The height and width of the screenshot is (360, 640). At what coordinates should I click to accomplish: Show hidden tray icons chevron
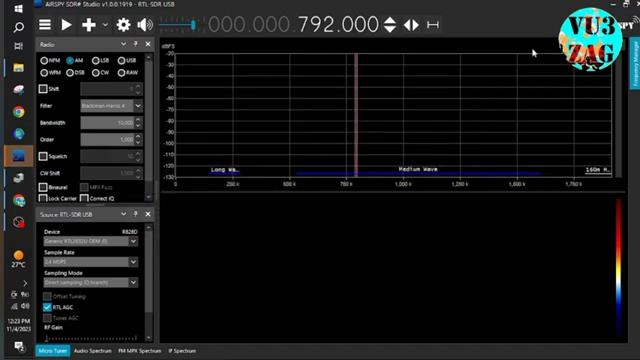(25, 283)
